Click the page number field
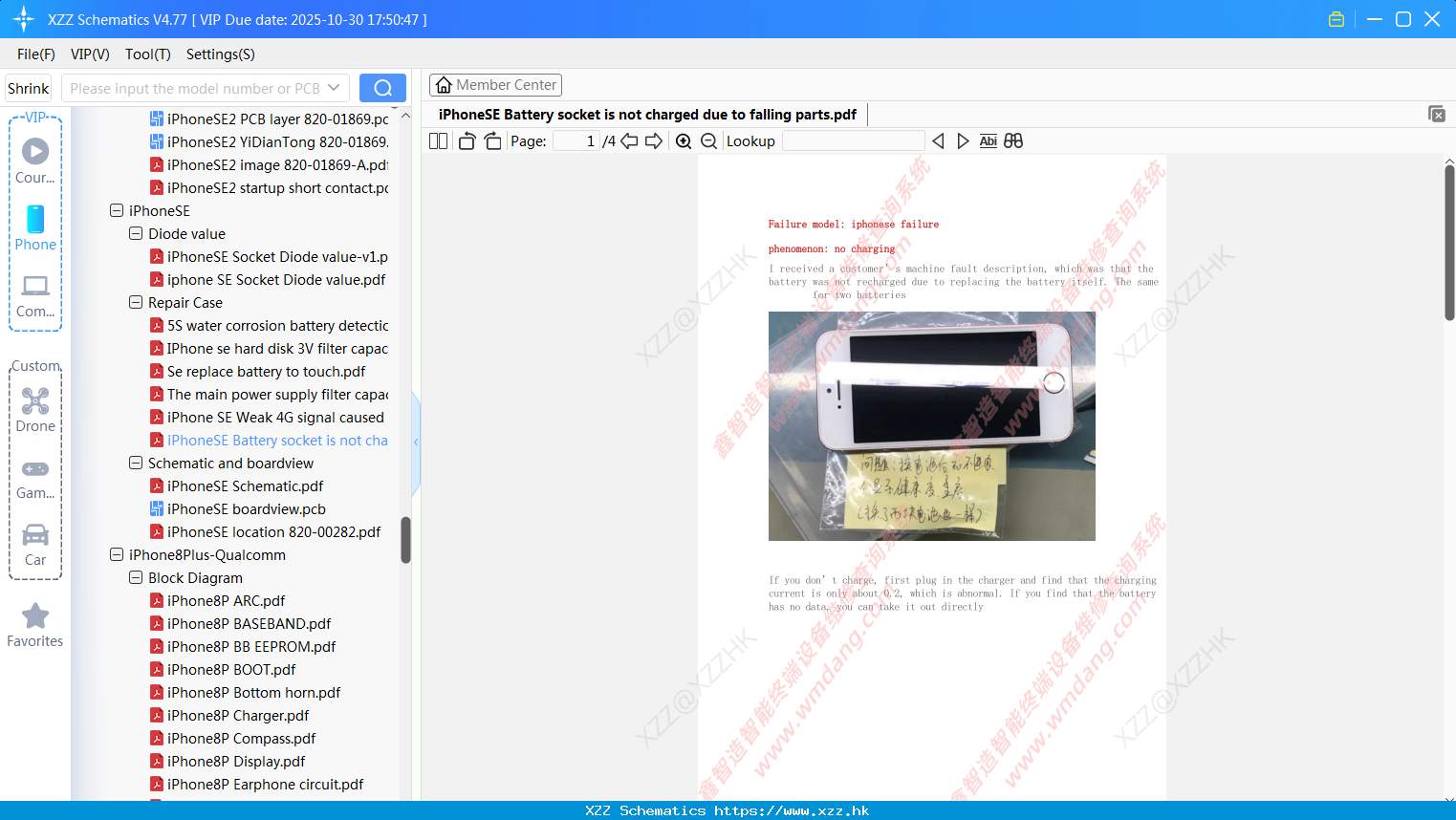 576,141
